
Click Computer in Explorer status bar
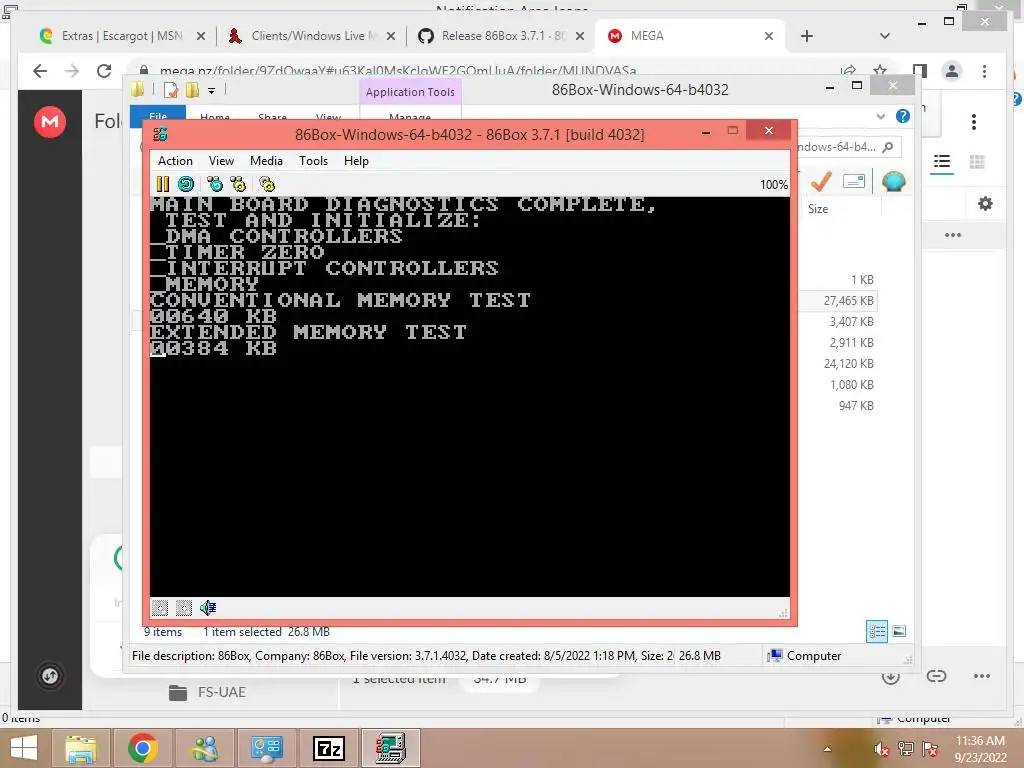click(805, 656)
